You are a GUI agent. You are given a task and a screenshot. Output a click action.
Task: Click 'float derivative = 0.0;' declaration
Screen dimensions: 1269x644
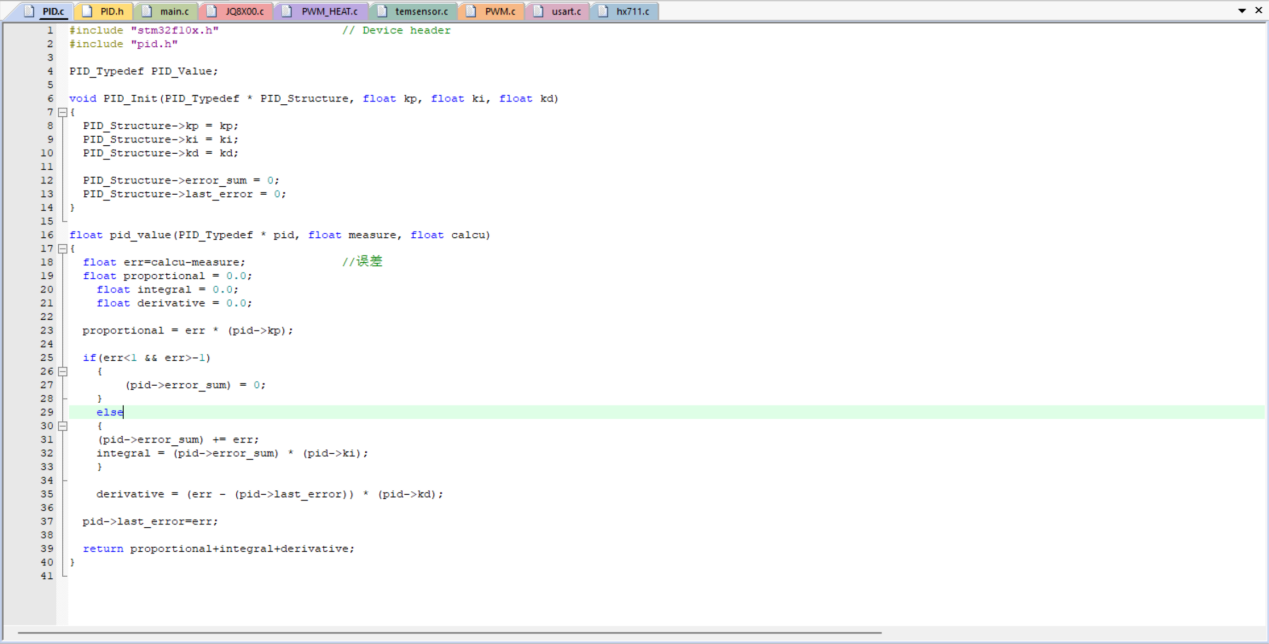coord(175,304)
